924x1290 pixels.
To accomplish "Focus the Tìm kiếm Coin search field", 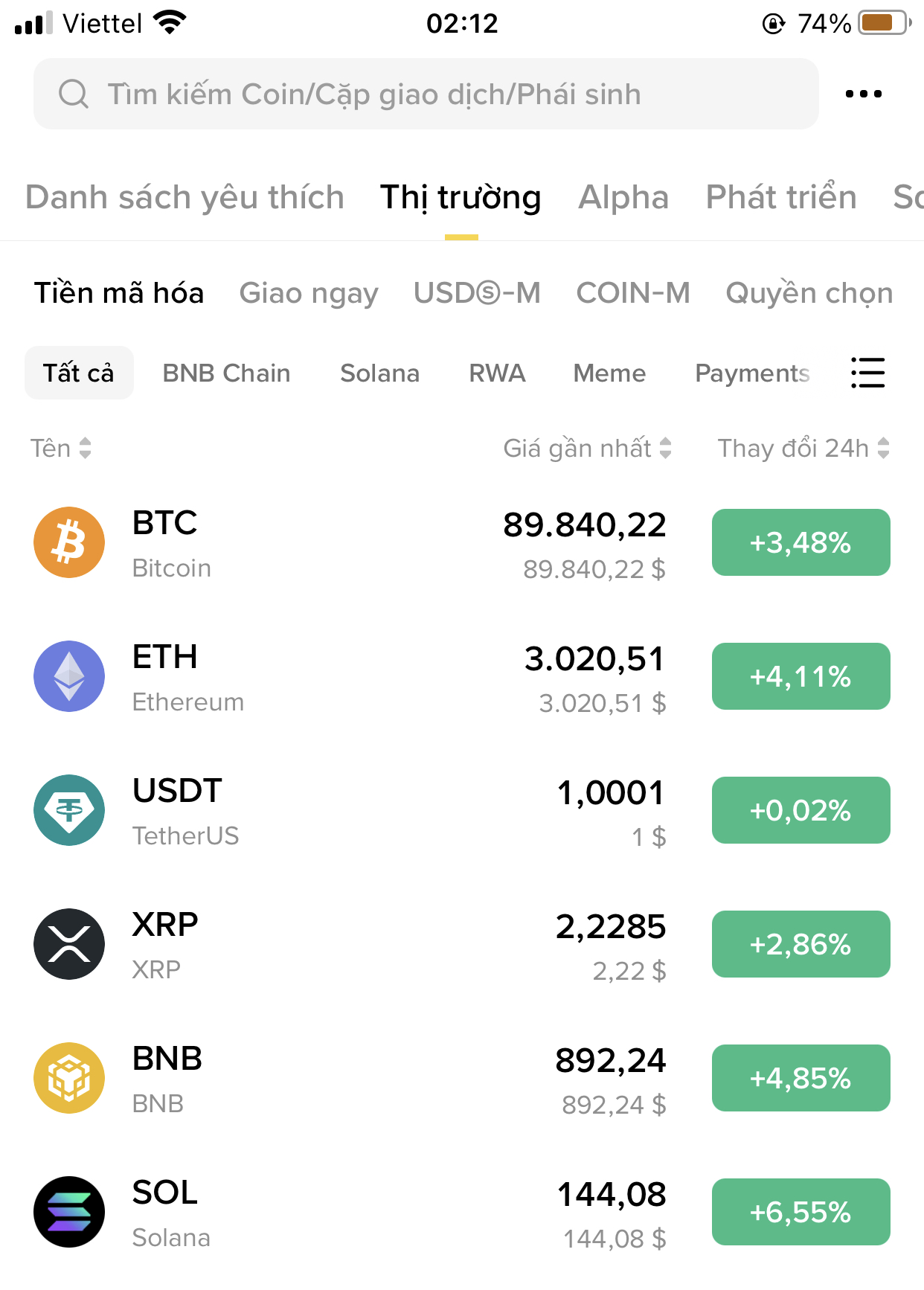I will pos(426,94).
